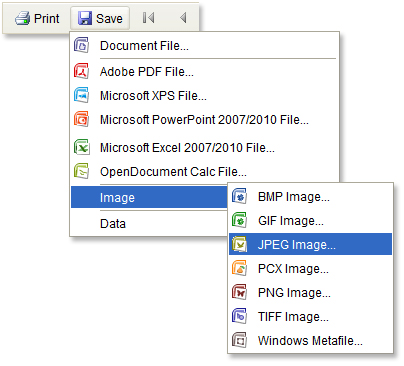Go to first page using toolbar arrow
This screenshot has width=404, height=366.
coord(148,18)
